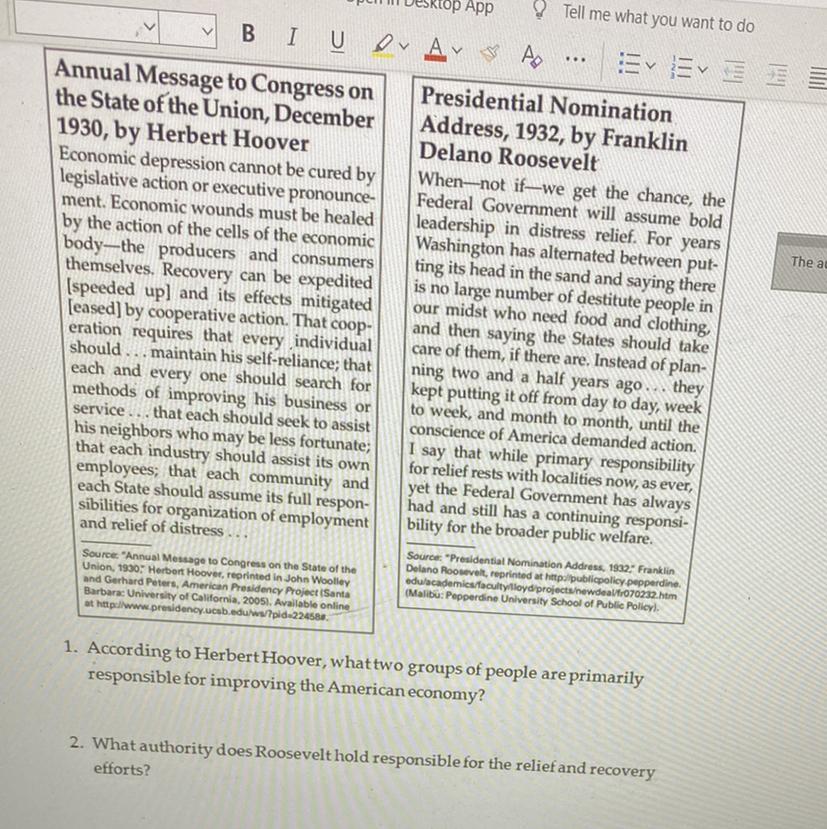Toggle underline formatting
The height and width of the screenshot is (829, 827).
337,41
